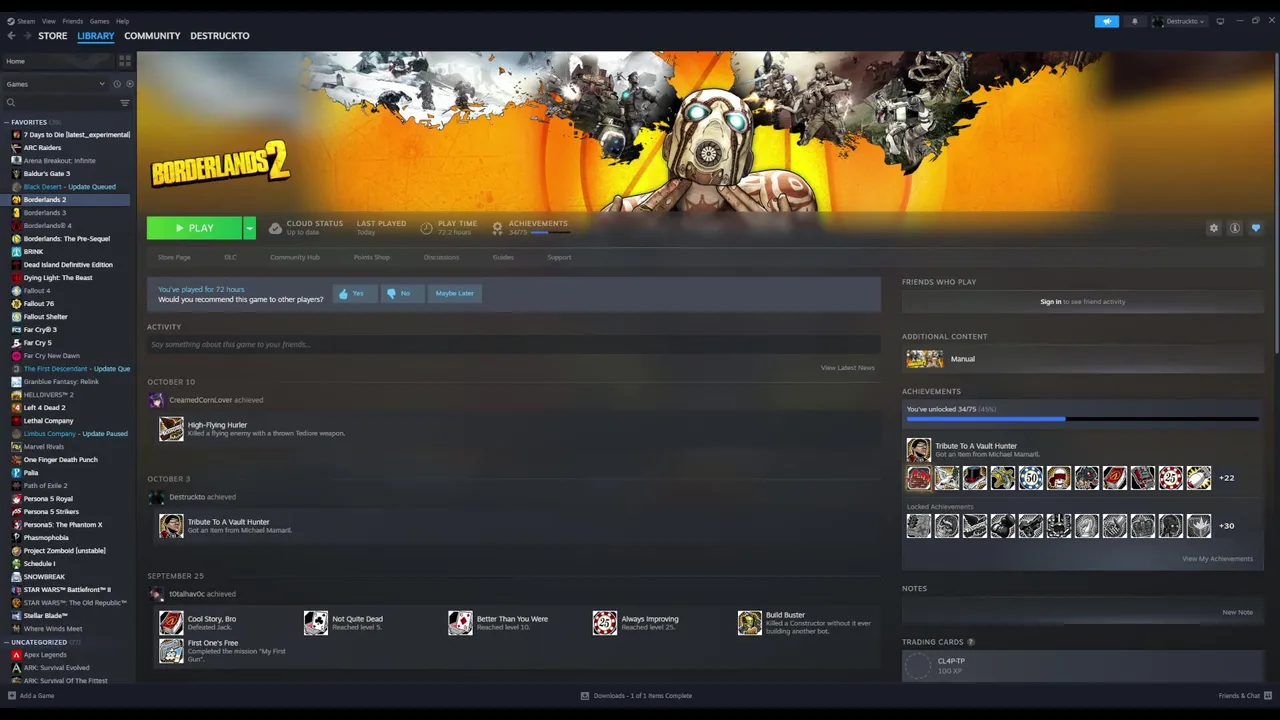Switch to the COMMUNITY tab
Viewport: 1280px width, 720px height.
(x=152, y=36)
